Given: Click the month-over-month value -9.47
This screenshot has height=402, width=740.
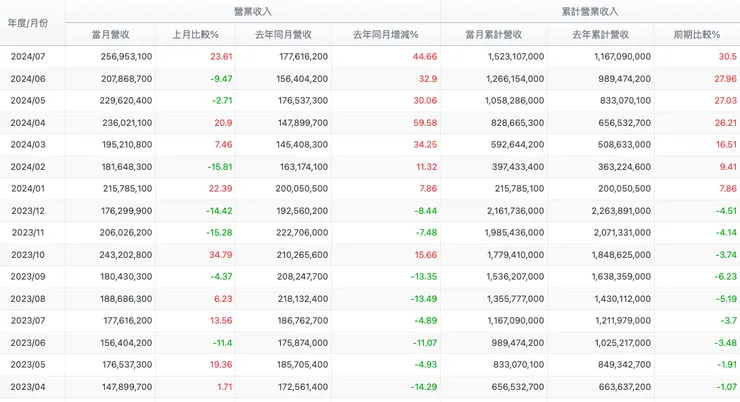Looking at the screenshot, I should [221, 79].
